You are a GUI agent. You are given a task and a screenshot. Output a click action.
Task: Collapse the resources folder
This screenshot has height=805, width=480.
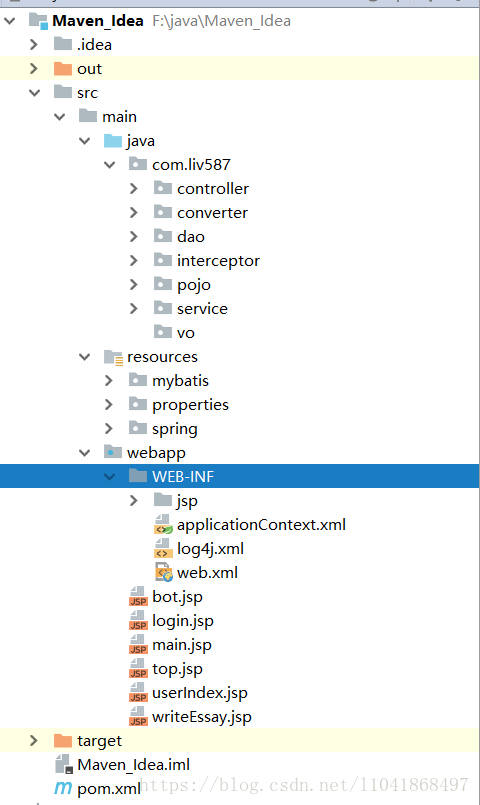pyautogui.click(x=85, y=356)
